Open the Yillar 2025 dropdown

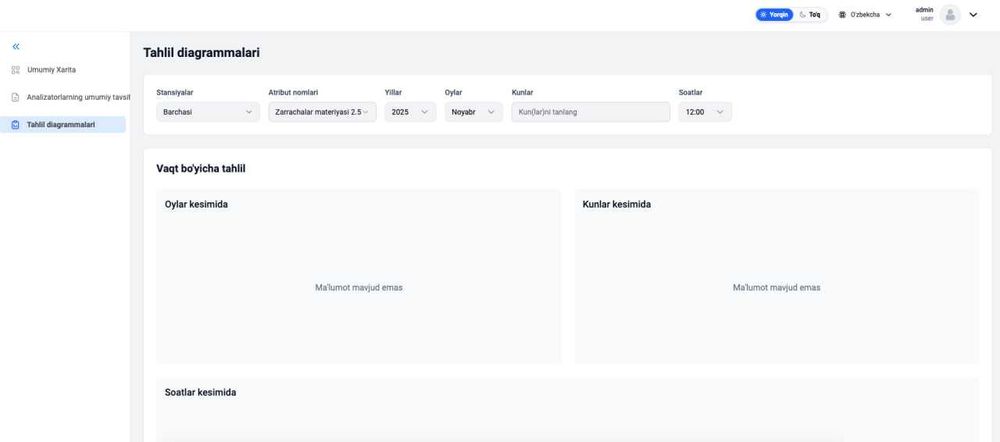[410, 112]
